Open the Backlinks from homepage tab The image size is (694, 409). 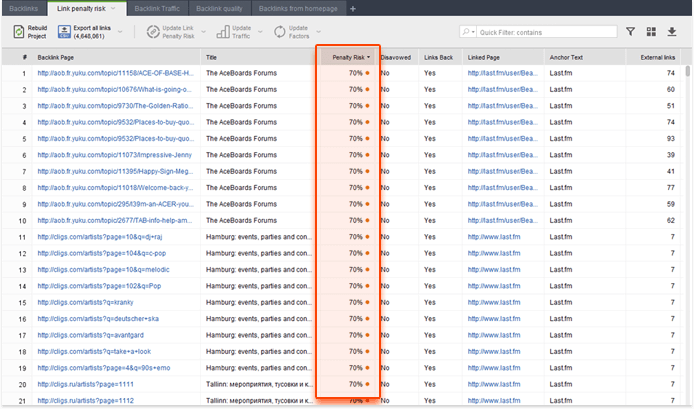[298, 8]
